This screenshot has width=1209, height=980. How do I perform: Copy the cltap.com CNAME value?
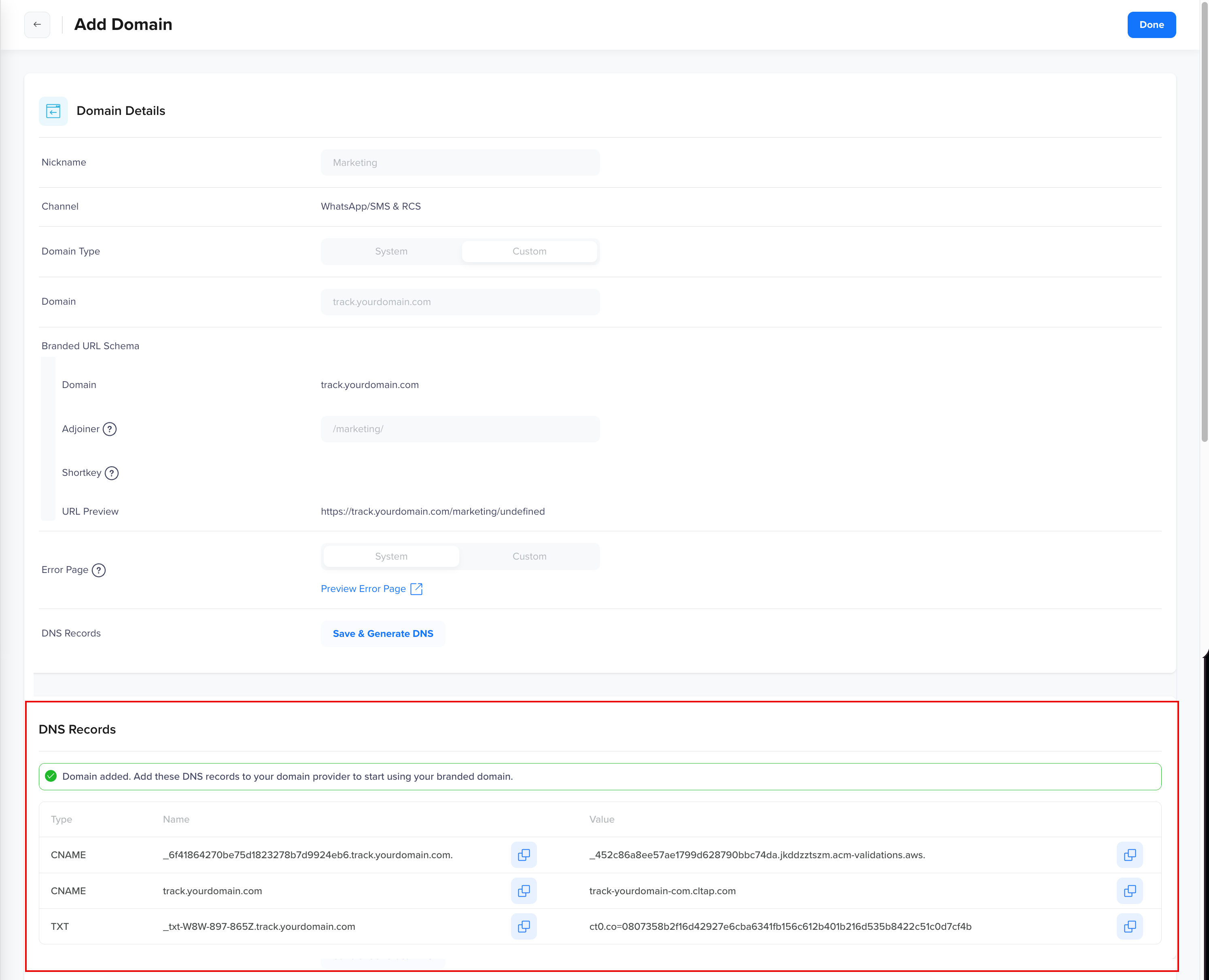[1129, 891]
